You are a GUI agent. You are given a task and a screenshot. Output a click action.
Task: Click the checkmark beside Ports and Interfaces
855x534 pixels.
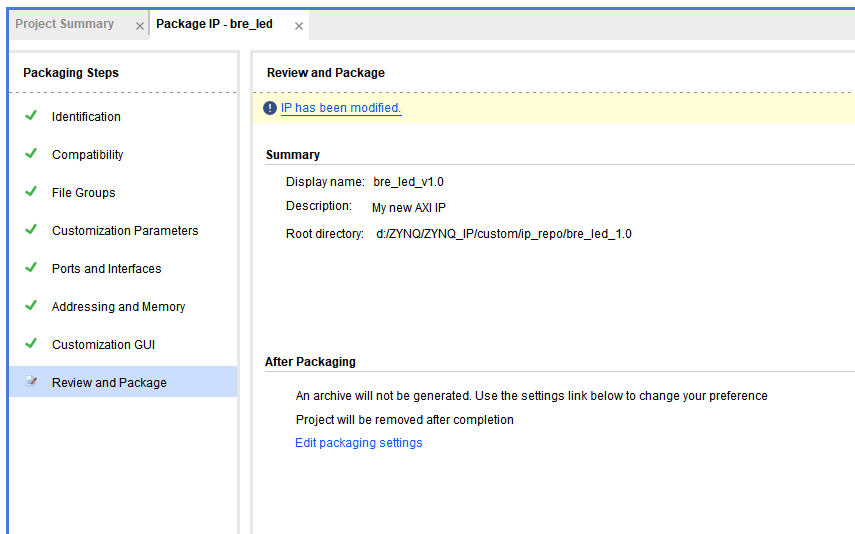31,267
